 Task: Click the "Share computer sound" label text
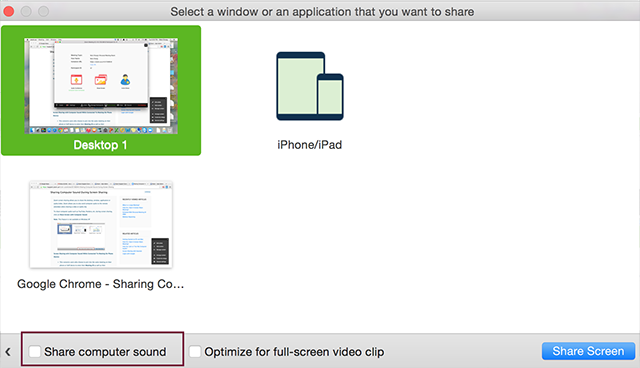click(105, 352)
